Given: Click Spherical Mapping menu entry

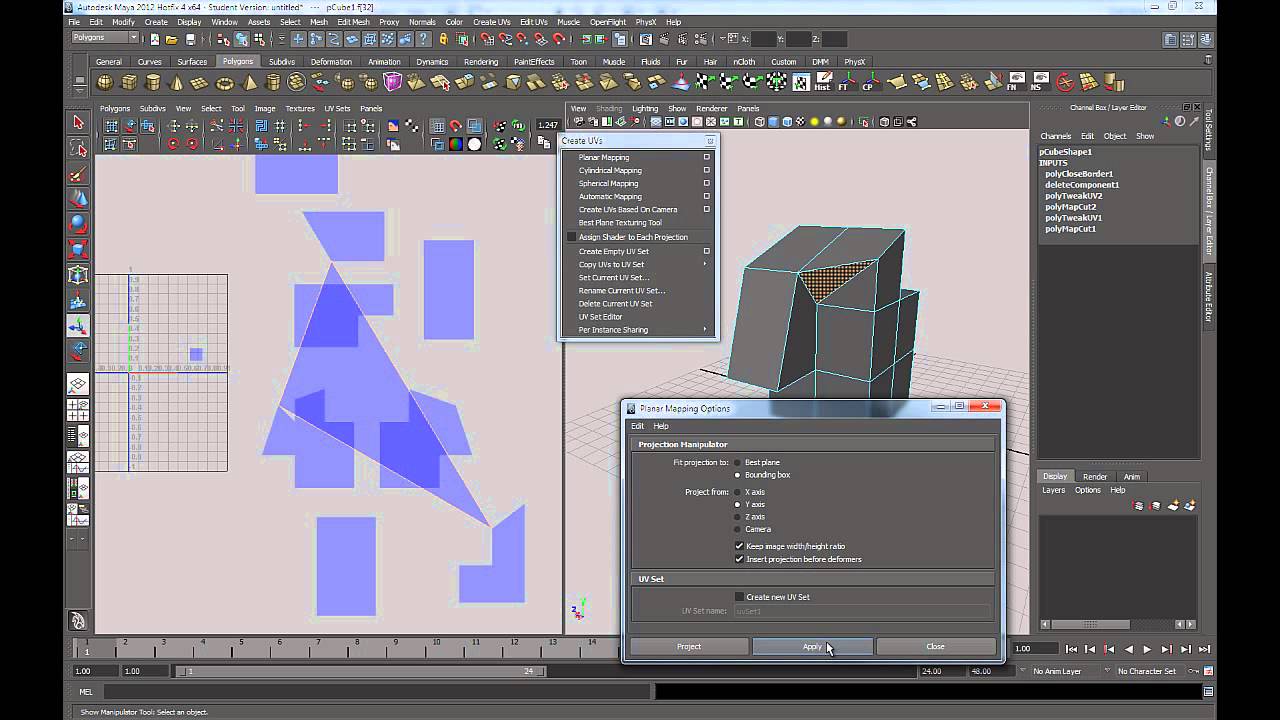Looking at the screenshot, I should 608,183.
